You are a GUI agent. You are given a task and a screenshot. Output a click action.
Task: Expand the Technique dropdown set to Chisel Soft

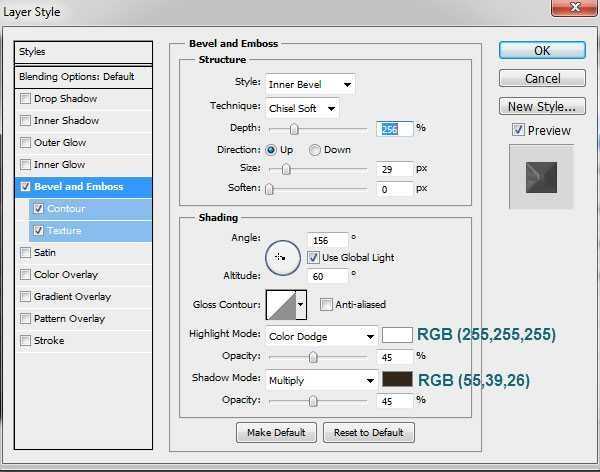(302, 107)
